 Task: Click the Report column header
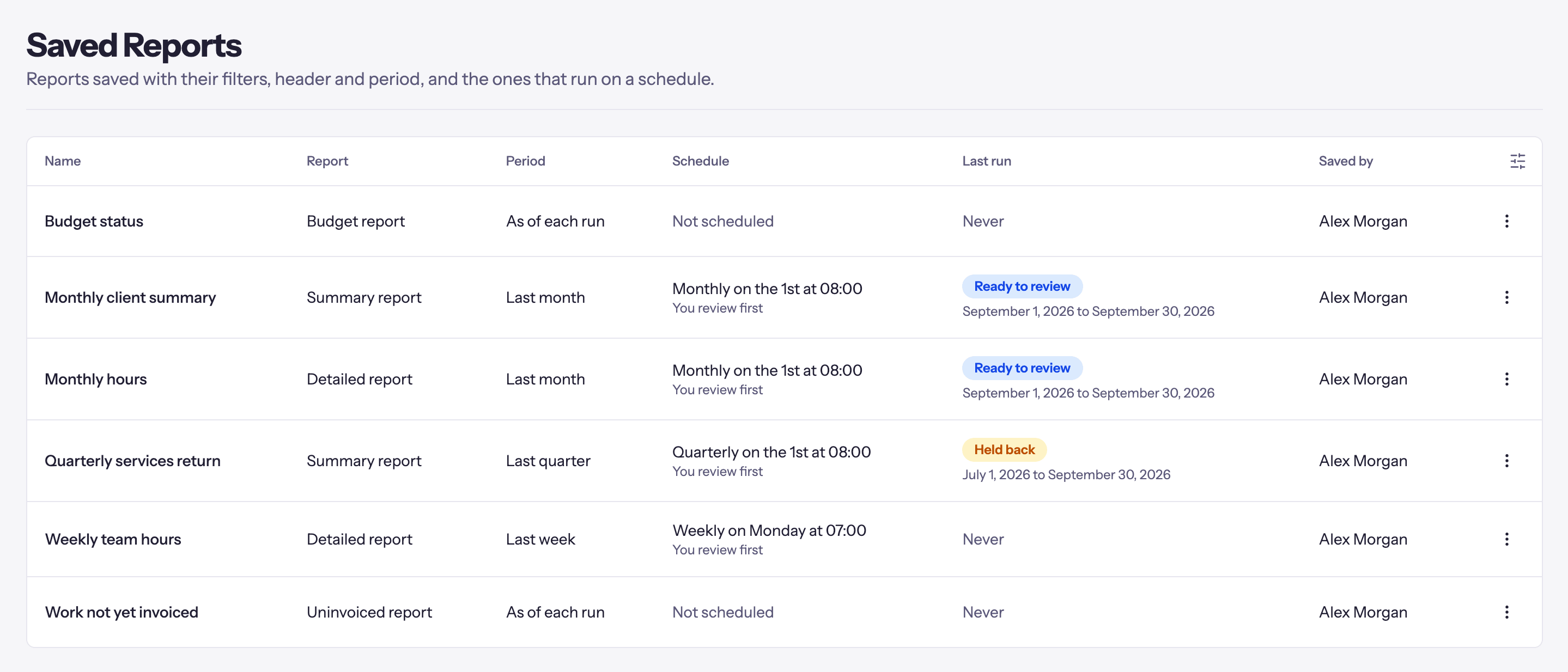point(327,161)
